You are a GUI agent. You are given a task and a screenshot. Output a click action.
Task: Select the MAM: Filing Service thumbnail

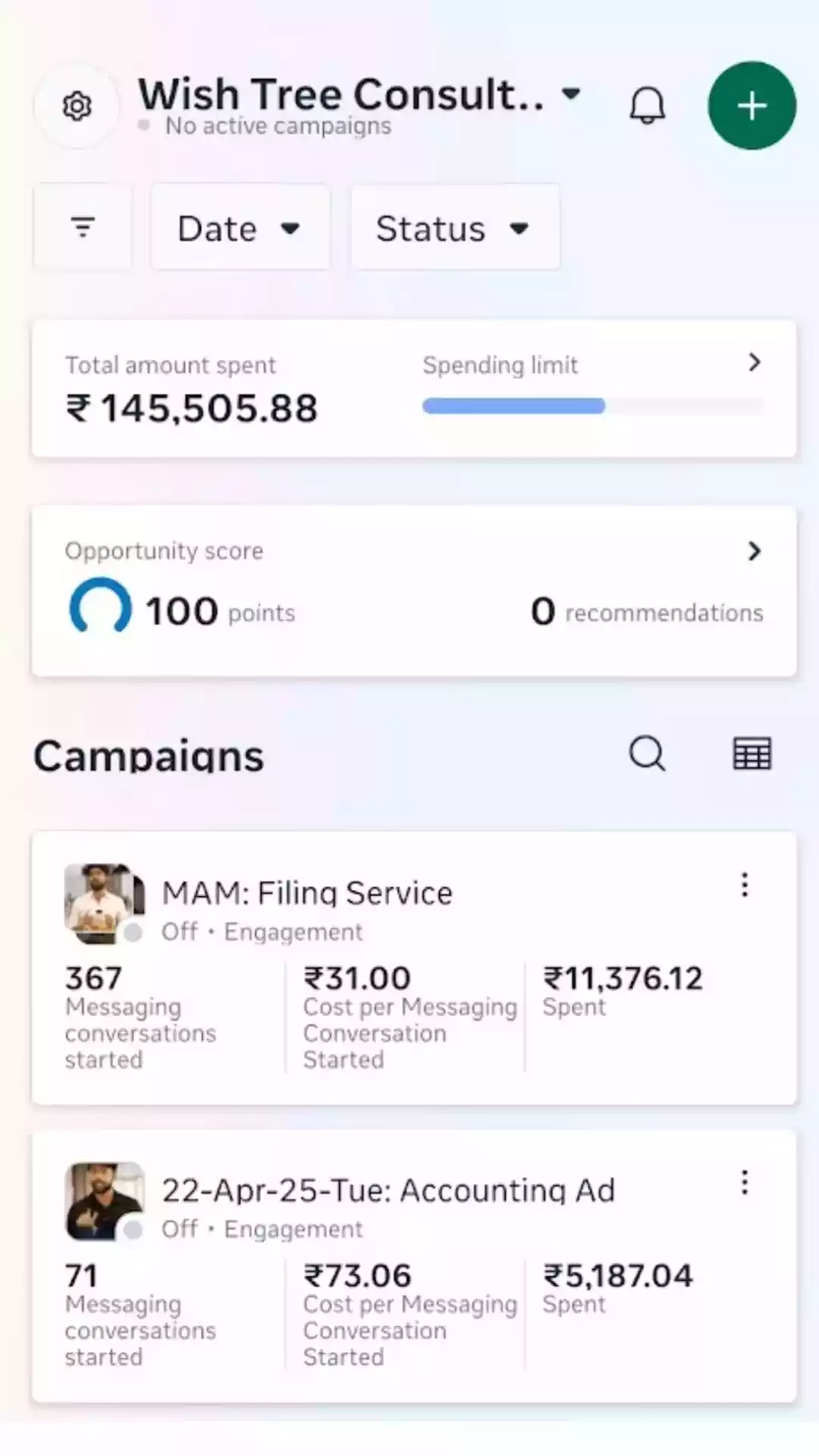[x=102, y=902]
